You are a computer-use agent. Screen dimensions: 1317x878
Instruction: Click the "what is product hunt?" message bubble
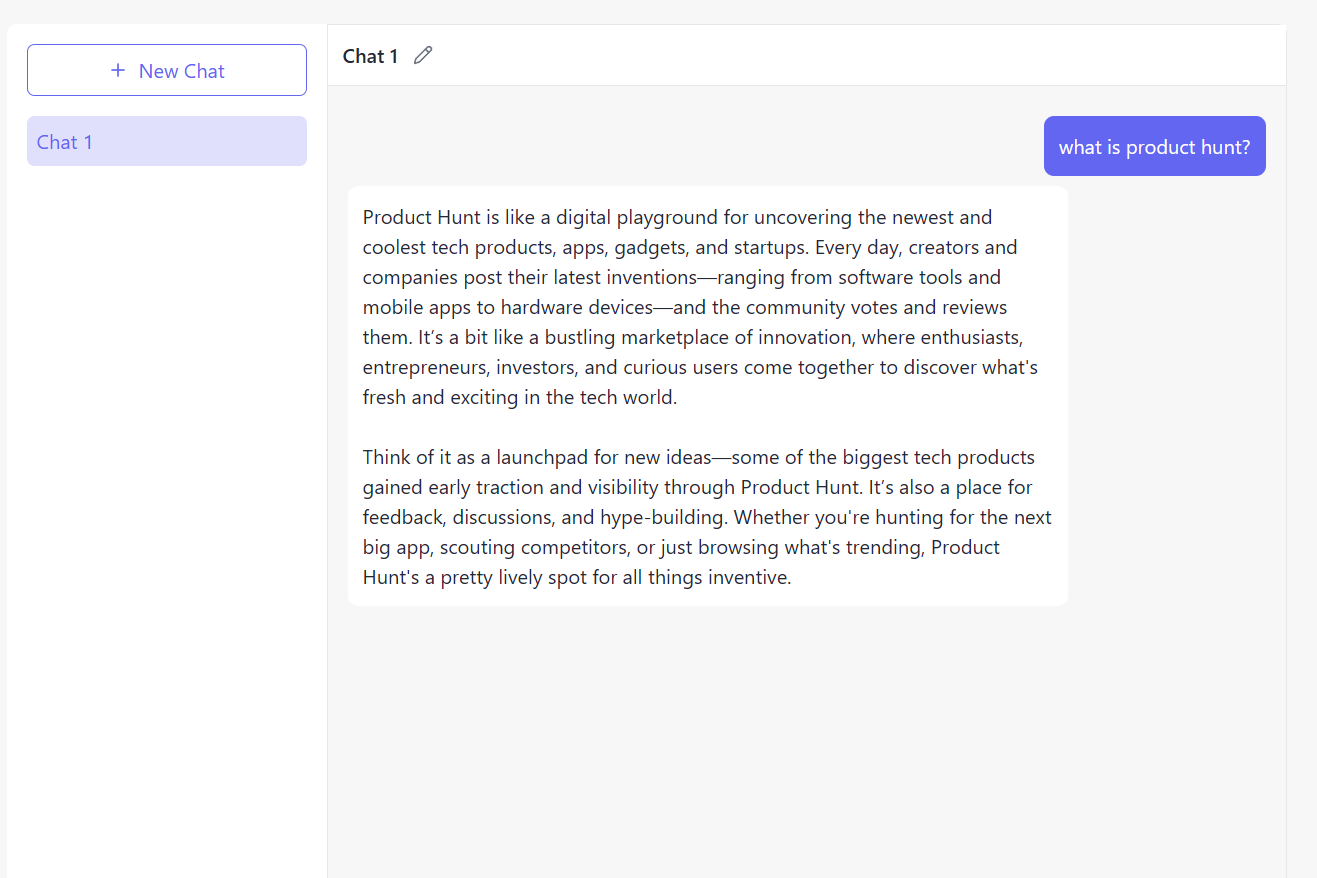1154,147
